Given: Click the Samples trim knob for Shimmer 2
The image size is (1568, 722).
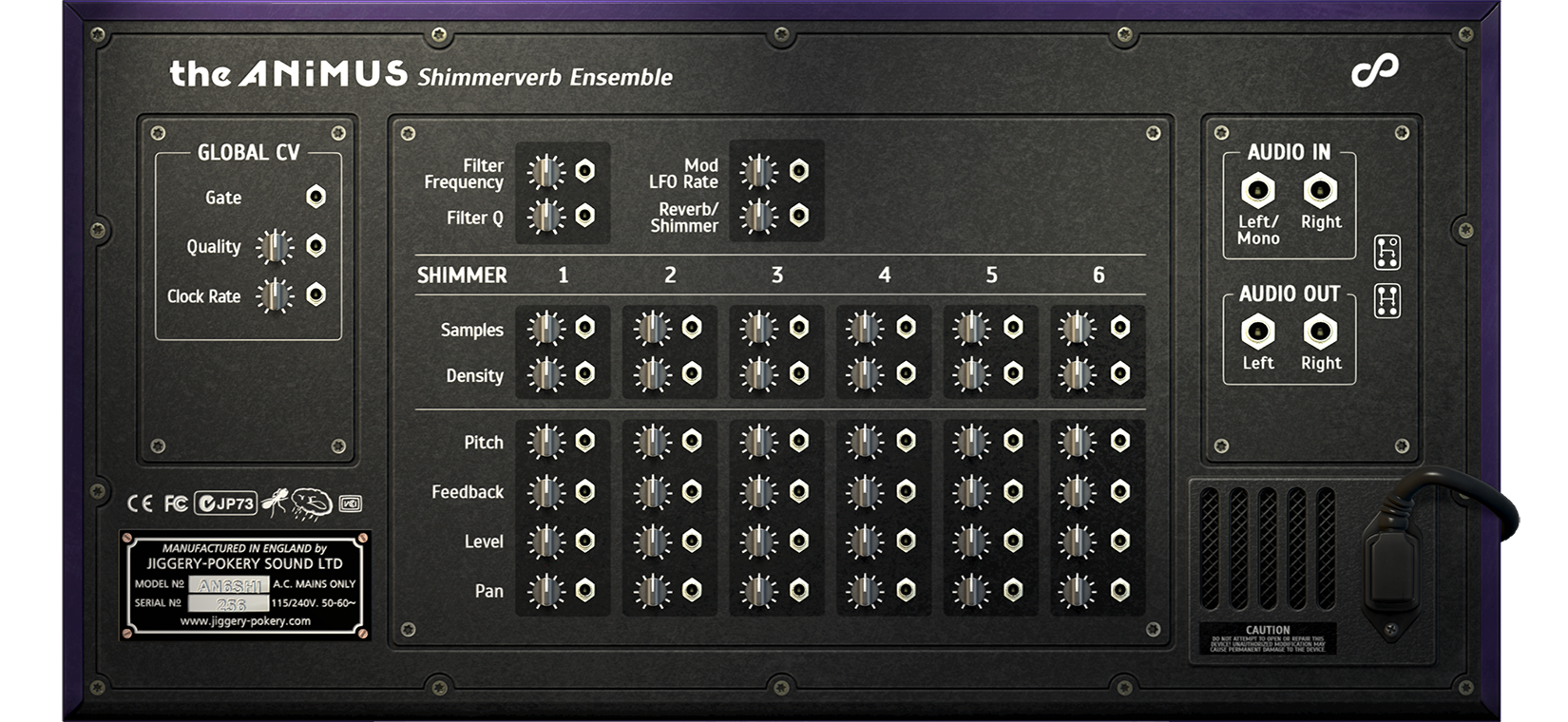Looking at the screenshot, I should [x=652, y=329].
